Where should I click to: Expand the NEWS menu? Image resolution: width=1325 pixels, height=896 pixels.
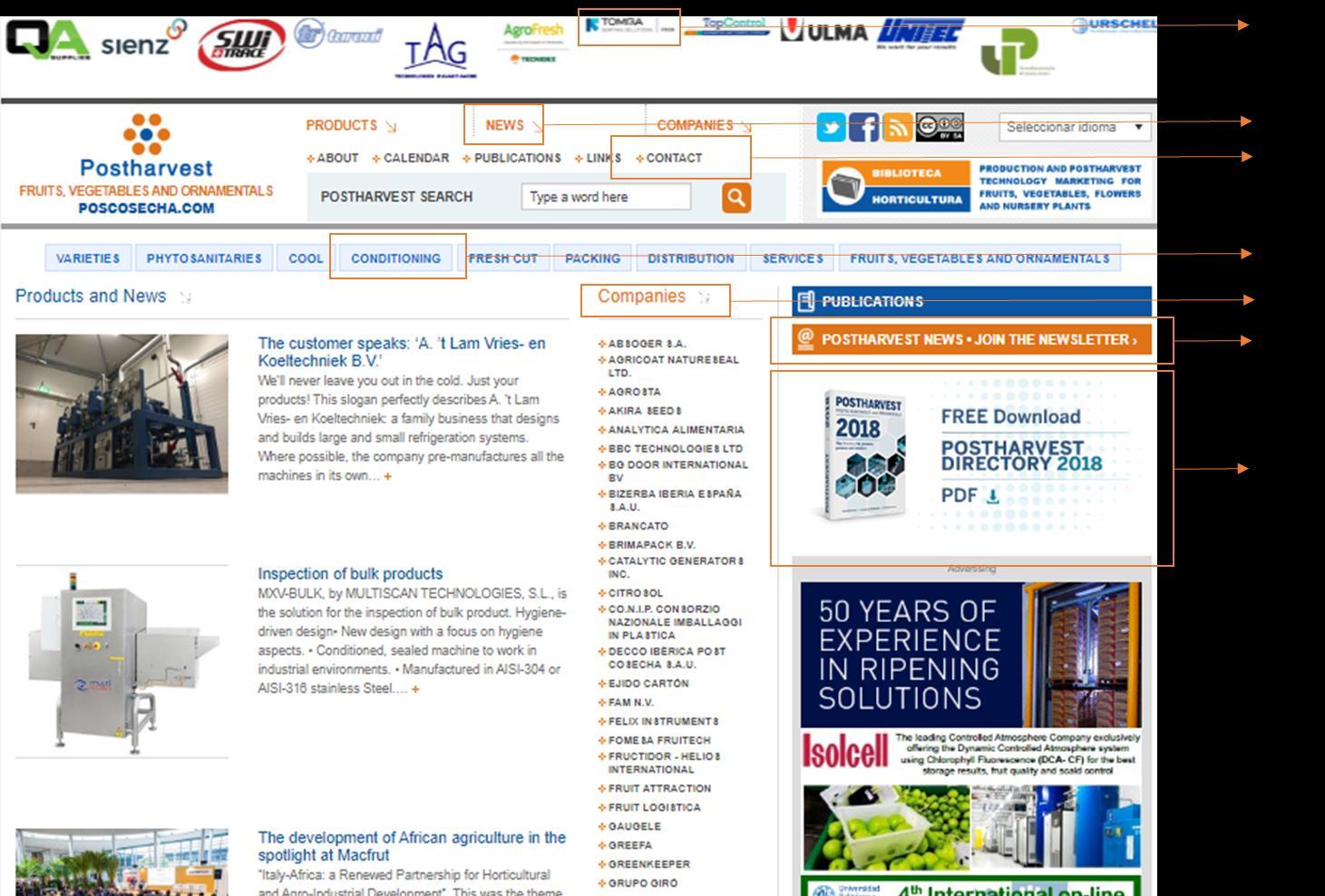pyautogui.click(x=513, y=125)
